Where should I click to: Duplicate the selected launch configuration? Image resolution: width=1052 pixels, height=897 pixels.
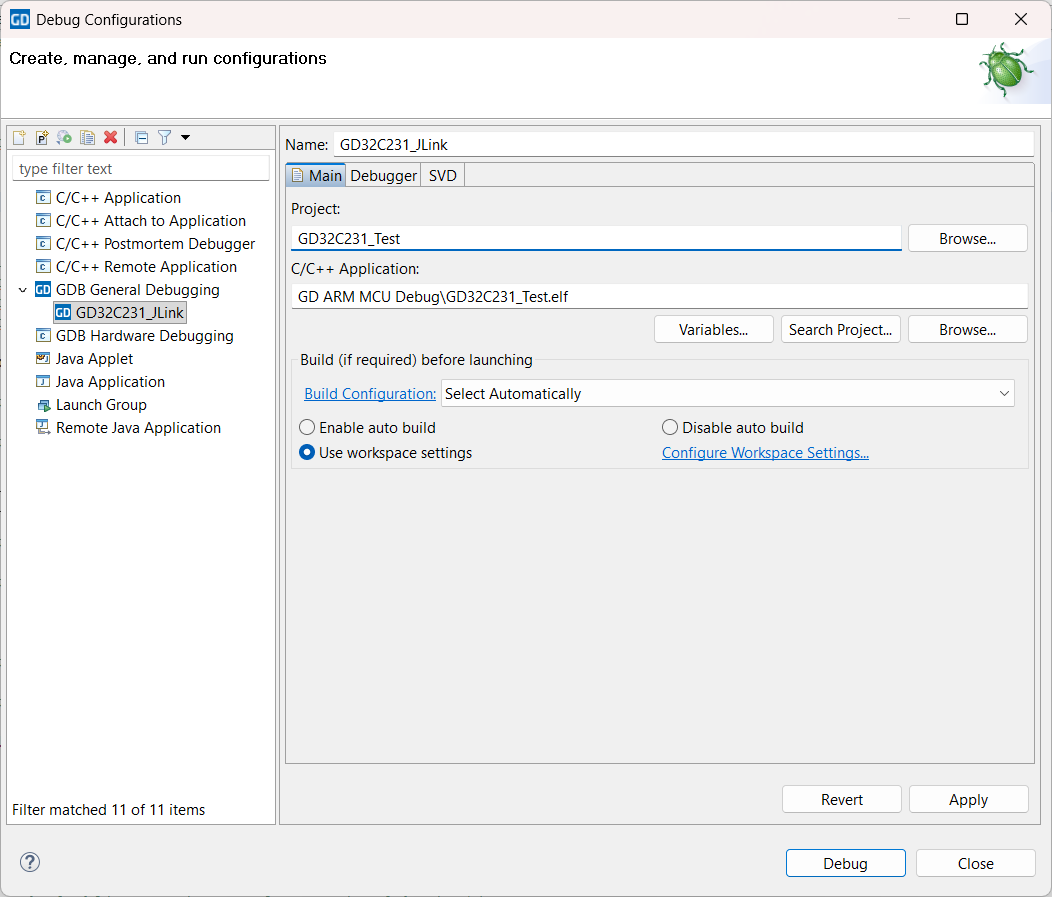tap(88, 137)
